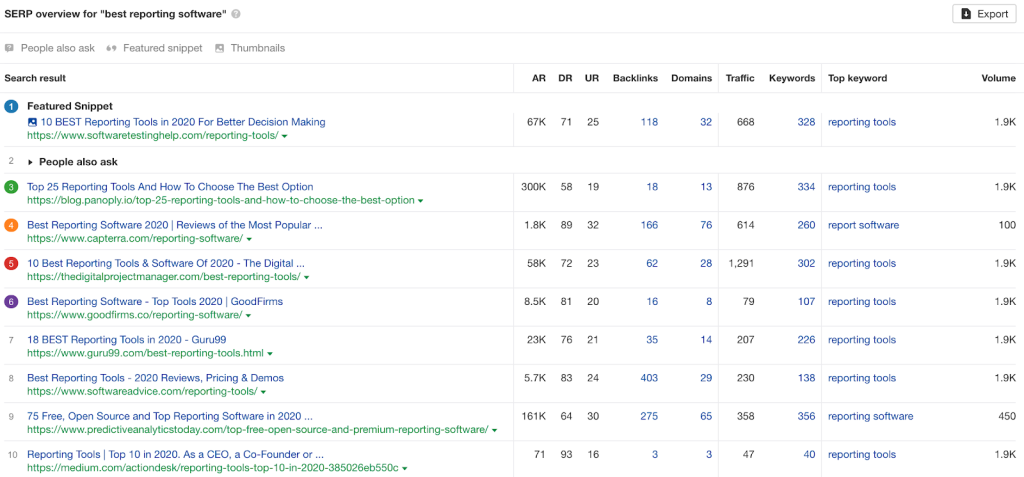Open 10 BEST Reporting Tools in 2020 result
The height and width of the screenshot is (477, 1024).
[x=183, y=122]
